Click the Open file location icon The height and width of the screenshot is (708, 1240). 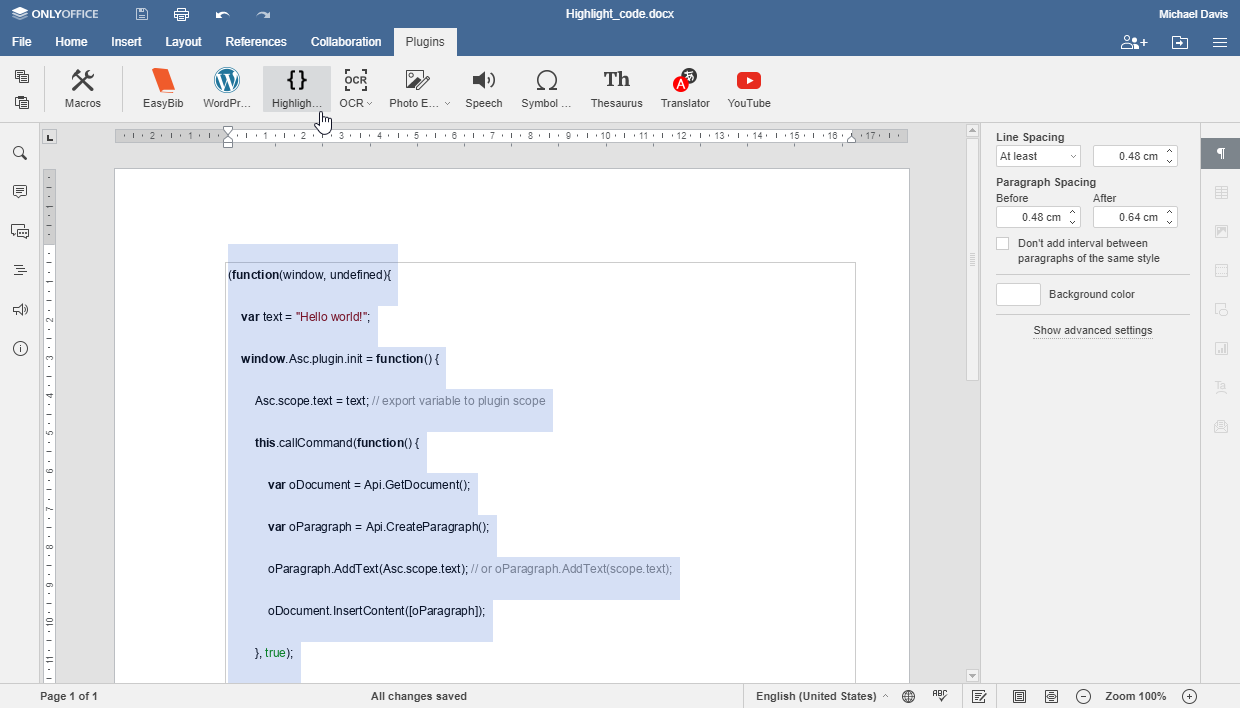(1180, 42)
